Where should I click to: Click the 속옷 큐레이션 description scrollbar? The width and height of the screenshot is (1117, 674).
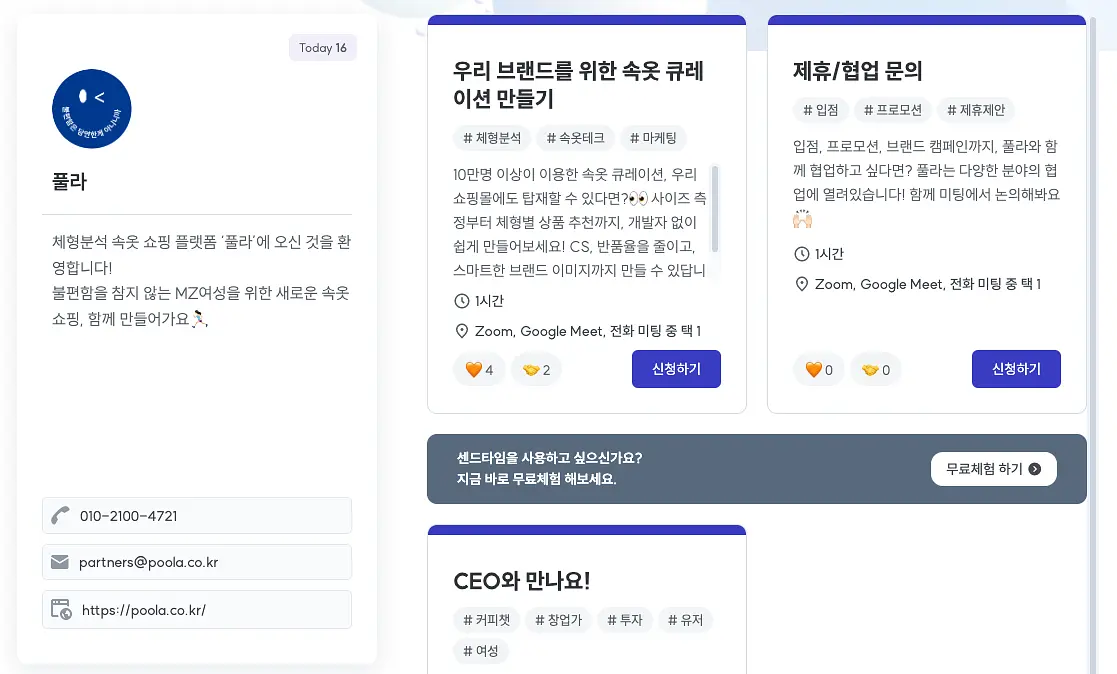[715, 209]
